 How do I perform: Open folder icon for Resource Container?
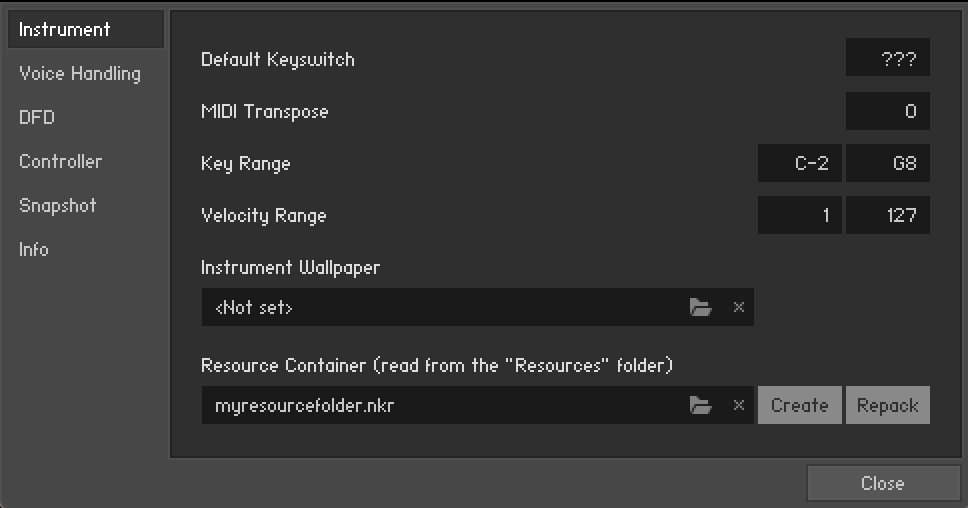pos(700,405)
